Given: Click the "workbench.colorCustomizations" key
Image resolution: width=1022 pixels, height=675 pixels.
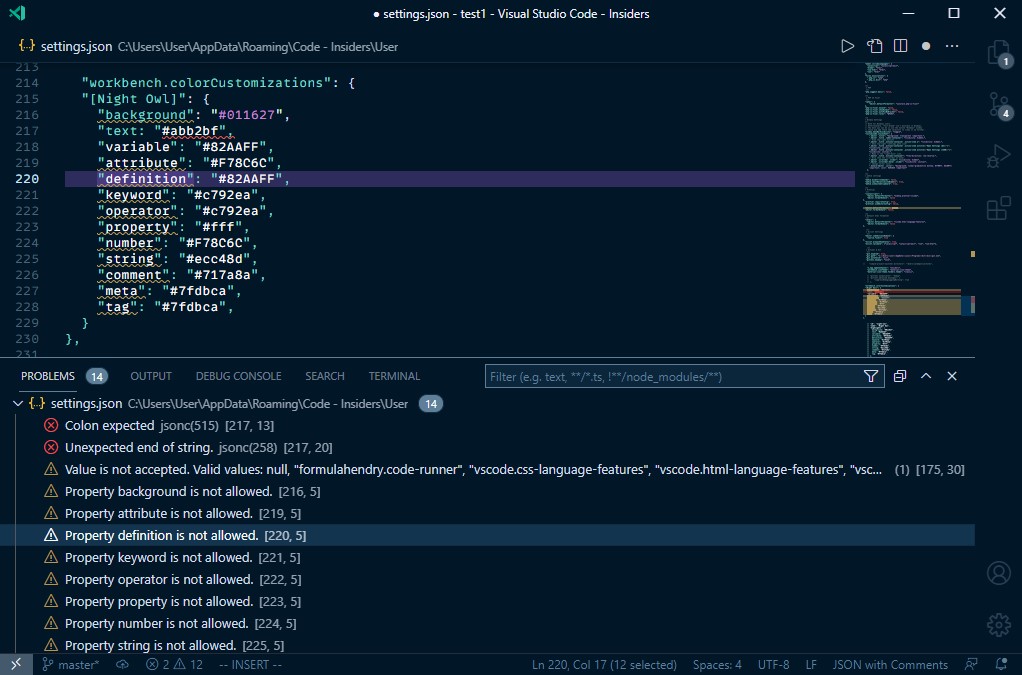Looking at the screenshot, I should tap(206, 83).
